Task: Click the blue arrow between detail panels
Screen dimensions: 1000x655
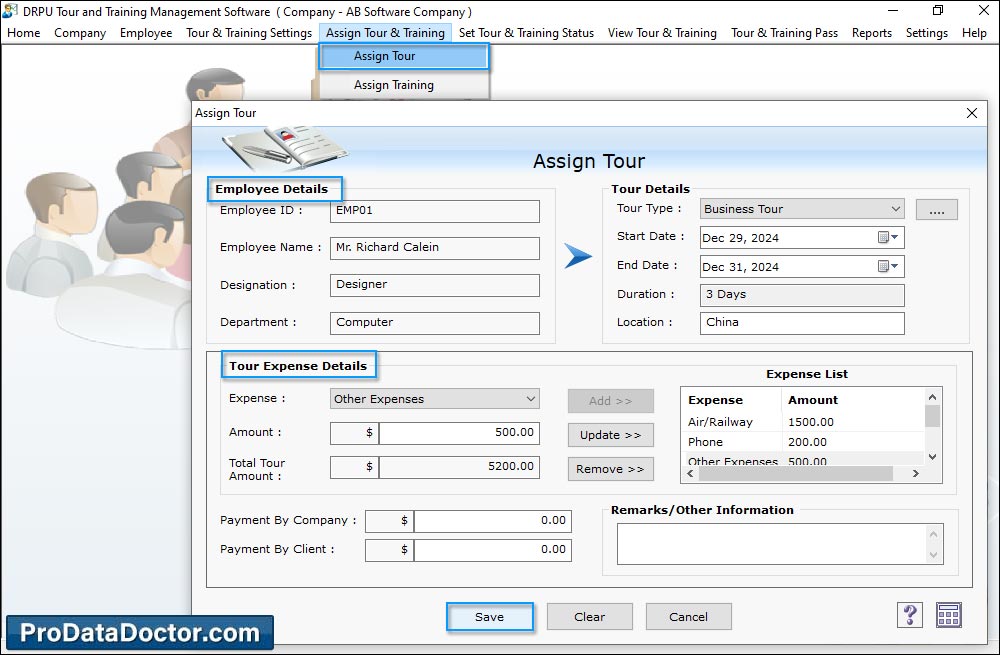Action: 578,256
